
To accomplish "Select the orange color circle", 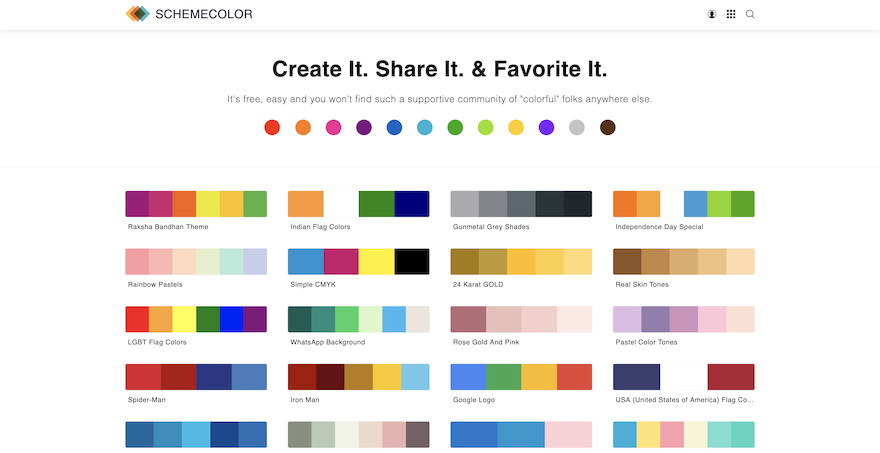I will (303, 127).
